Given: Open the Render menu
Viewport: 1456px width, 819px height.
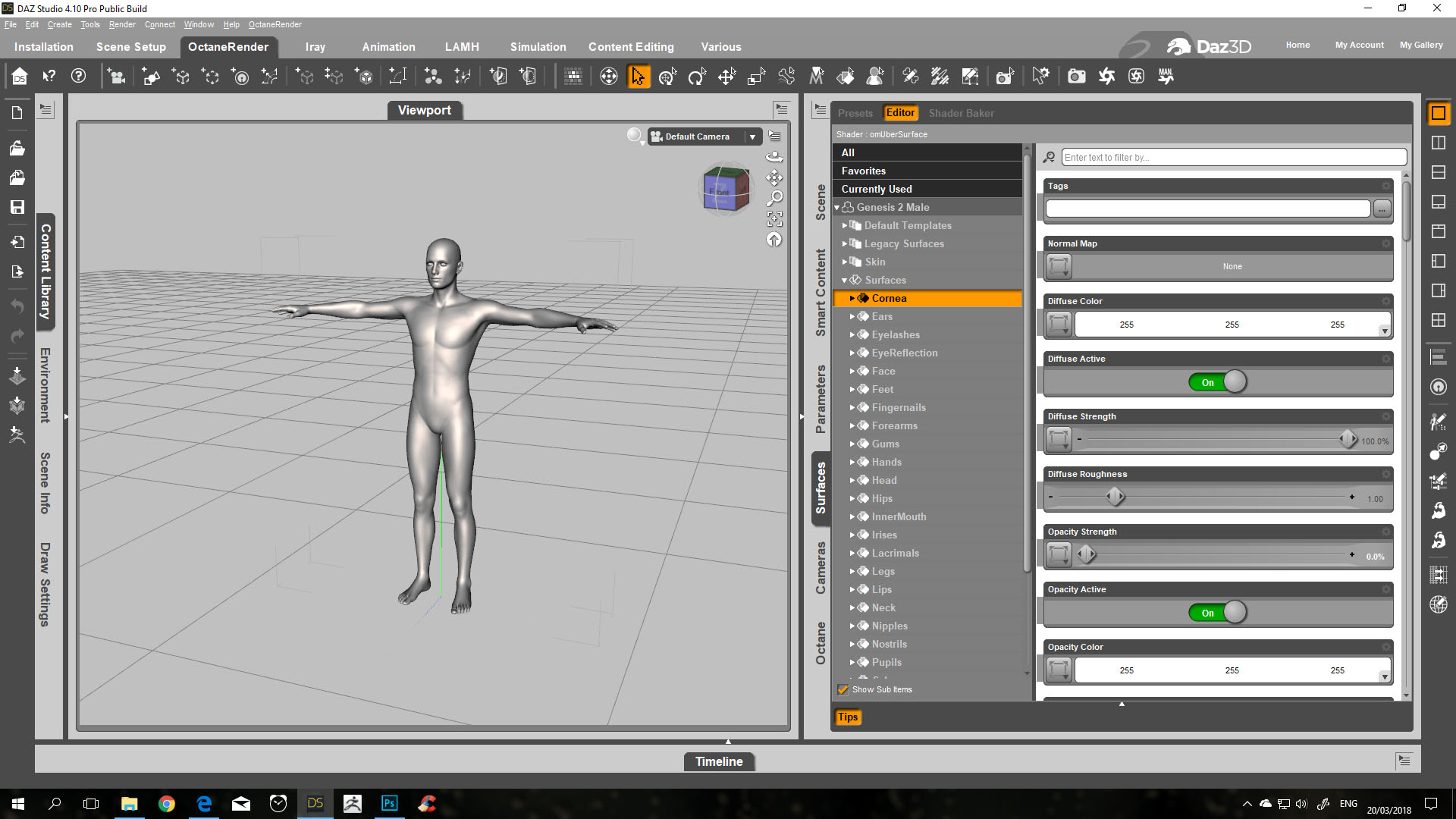Looking at the screenshot, I should [121, 24].
